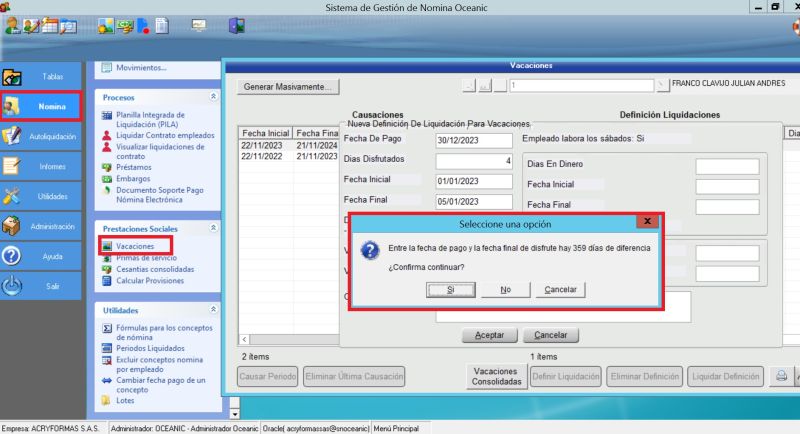Click Cancelar in the Seleccione dialog
Screen dimensions: 800x434
(560, 290)
